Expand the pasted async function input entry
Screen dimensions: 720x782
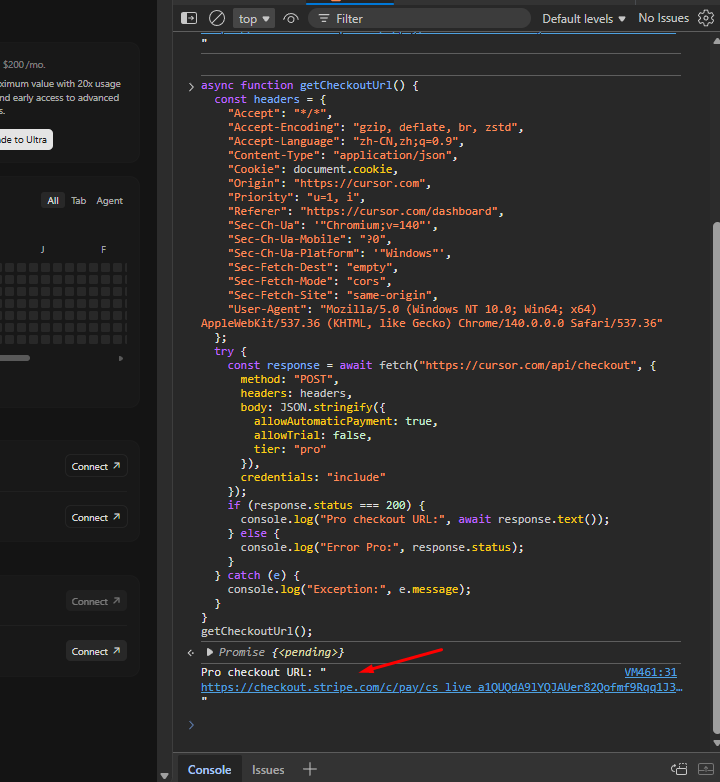pos(191,87)
